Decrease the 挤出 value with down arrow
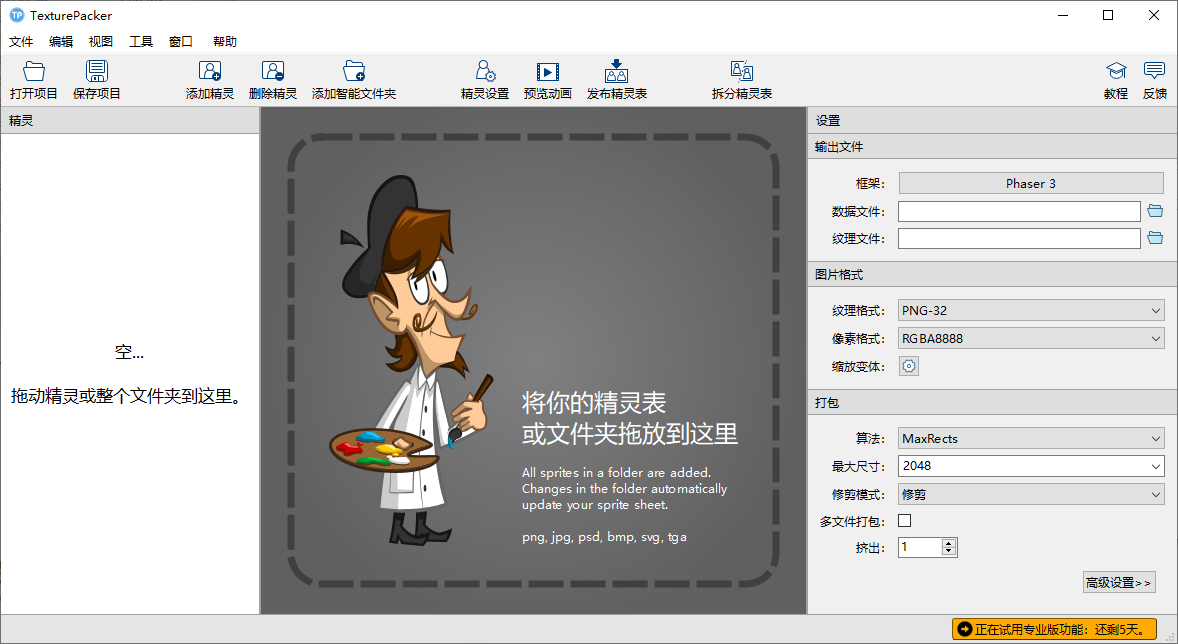 click(949, 552)
